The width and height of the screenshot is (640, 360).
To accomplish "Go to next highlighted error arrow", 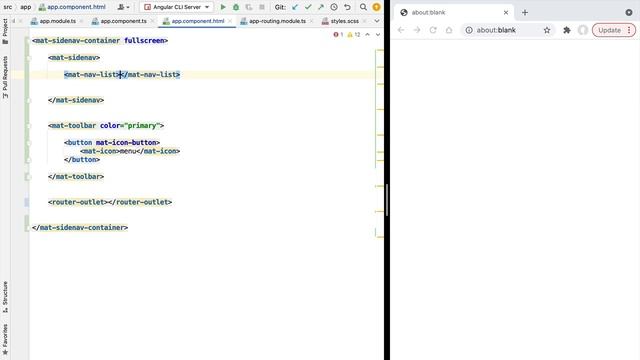I will (x=378, y=35).
